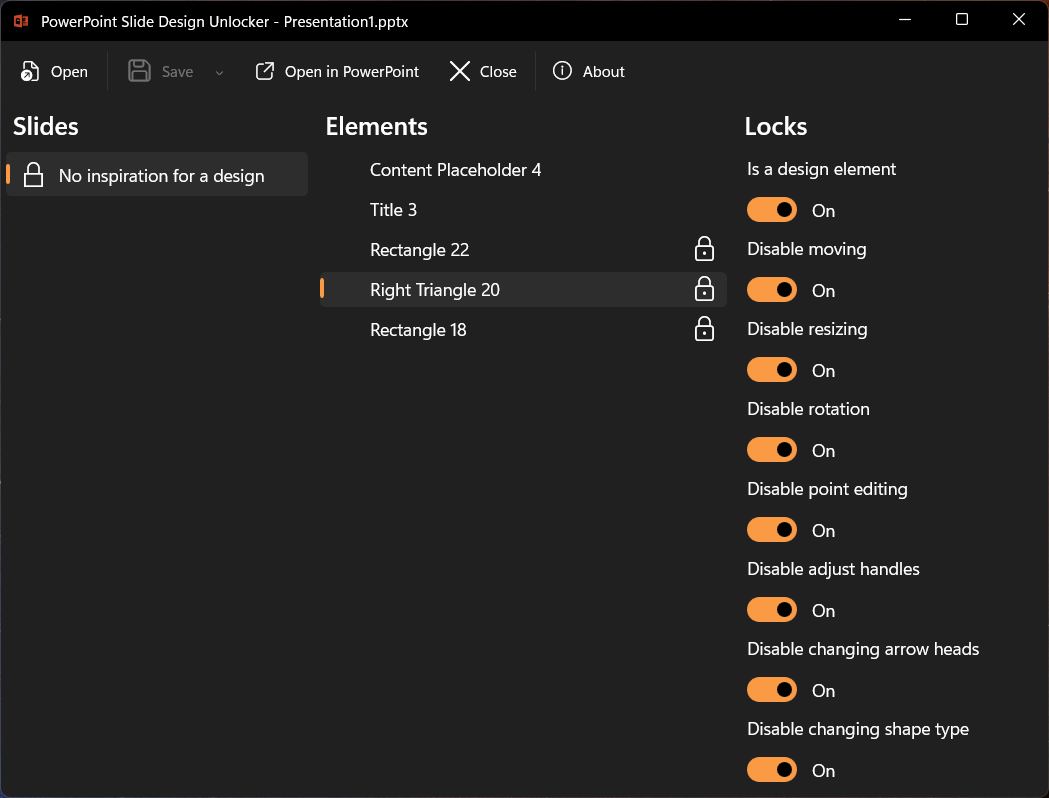Expand the Save dropdown chevron
The width and height of the screenshot is (1049, 798).
pyautogui.click(x=220, y=72)
